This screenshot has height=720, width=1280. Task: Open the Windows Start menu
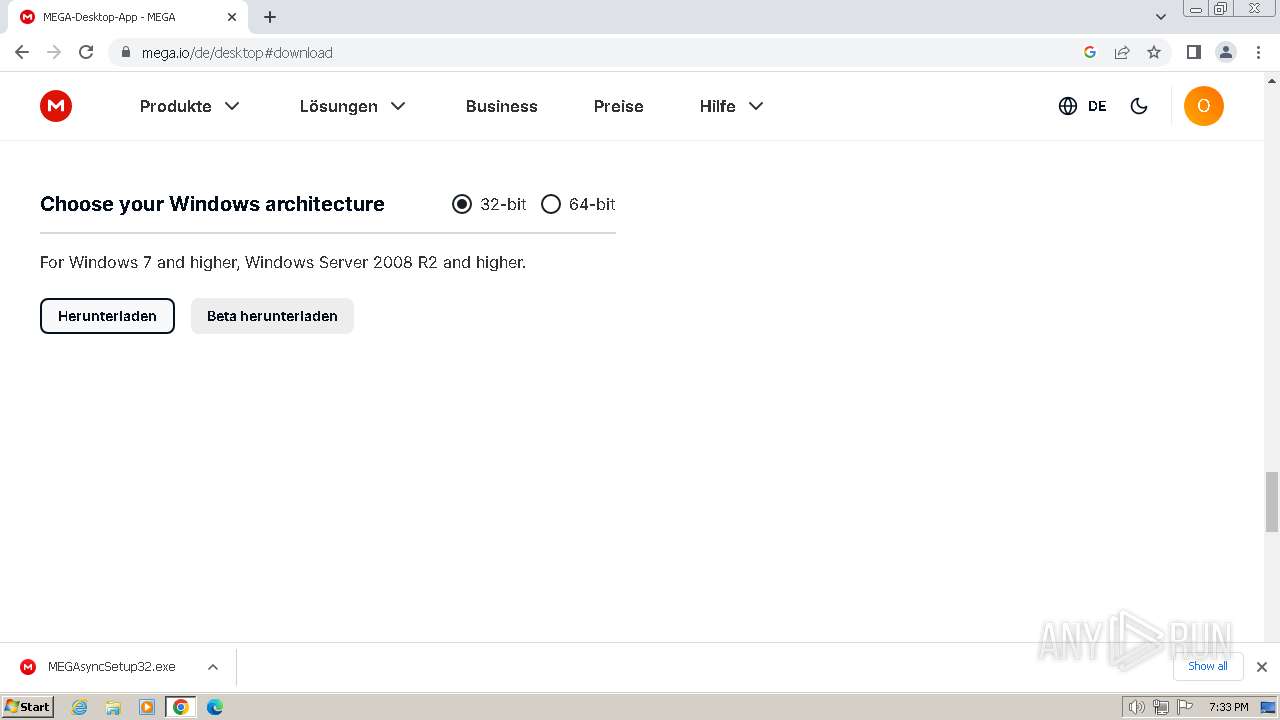(x=28, y=707)
